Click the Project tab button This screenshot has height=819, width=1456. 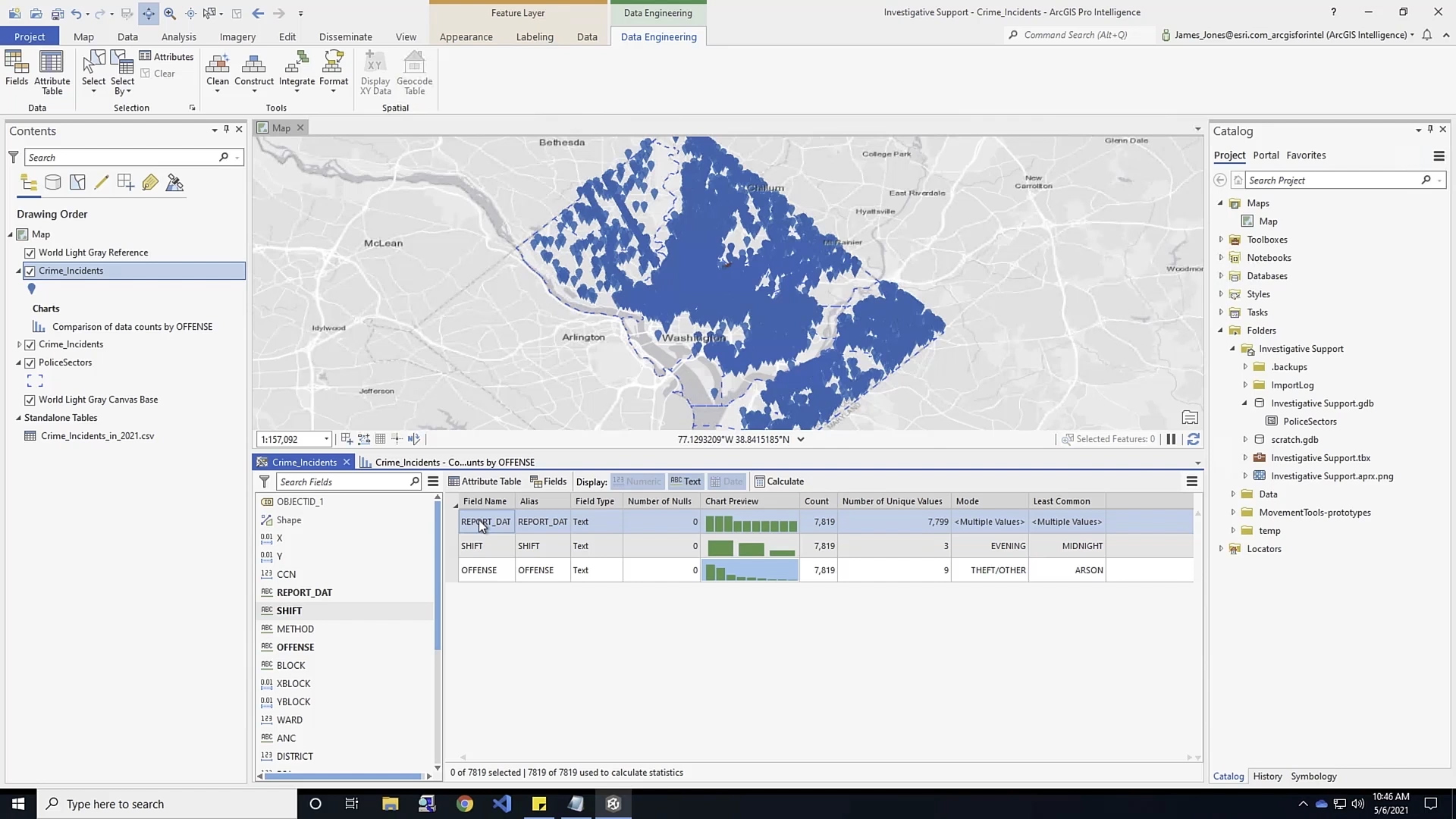30,36
